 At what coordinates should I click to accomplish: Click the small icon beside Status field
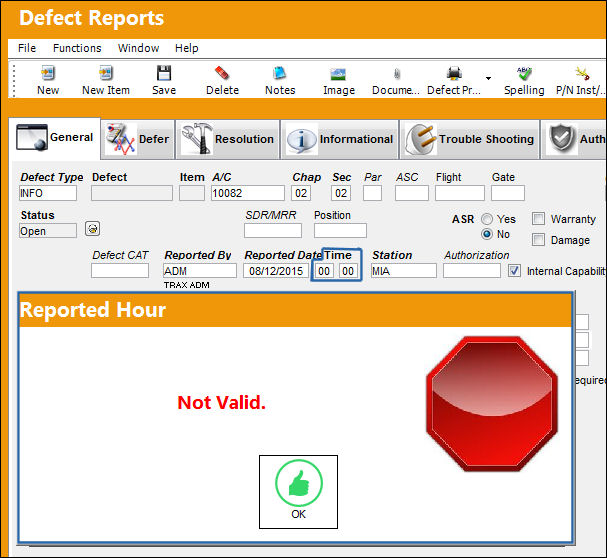point(93,229)
